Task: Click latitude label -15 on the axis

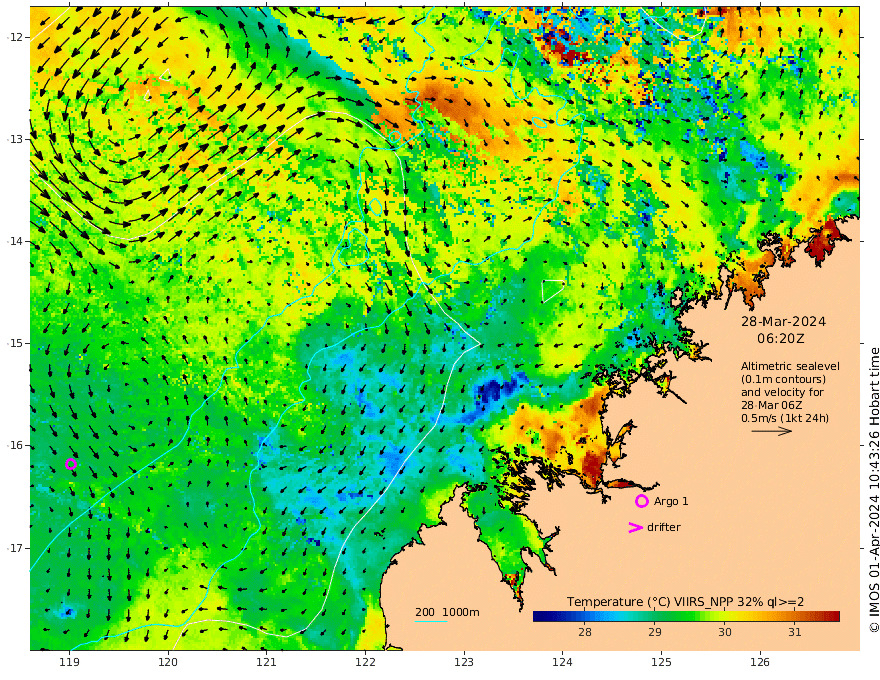Action: coord(15,343)
